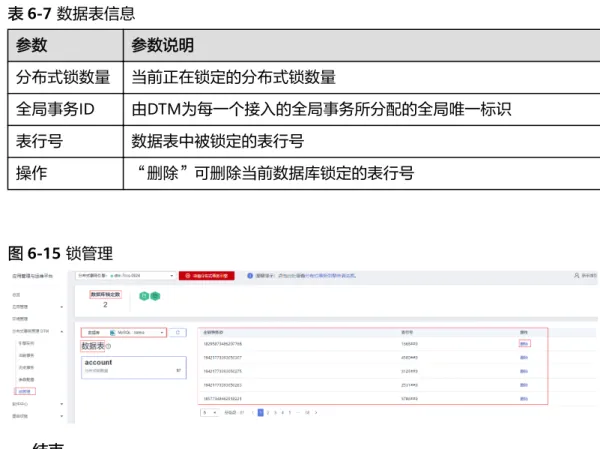Click the blue info icon in the top hint bar
The image size is (600, 449).
[250, 276]
